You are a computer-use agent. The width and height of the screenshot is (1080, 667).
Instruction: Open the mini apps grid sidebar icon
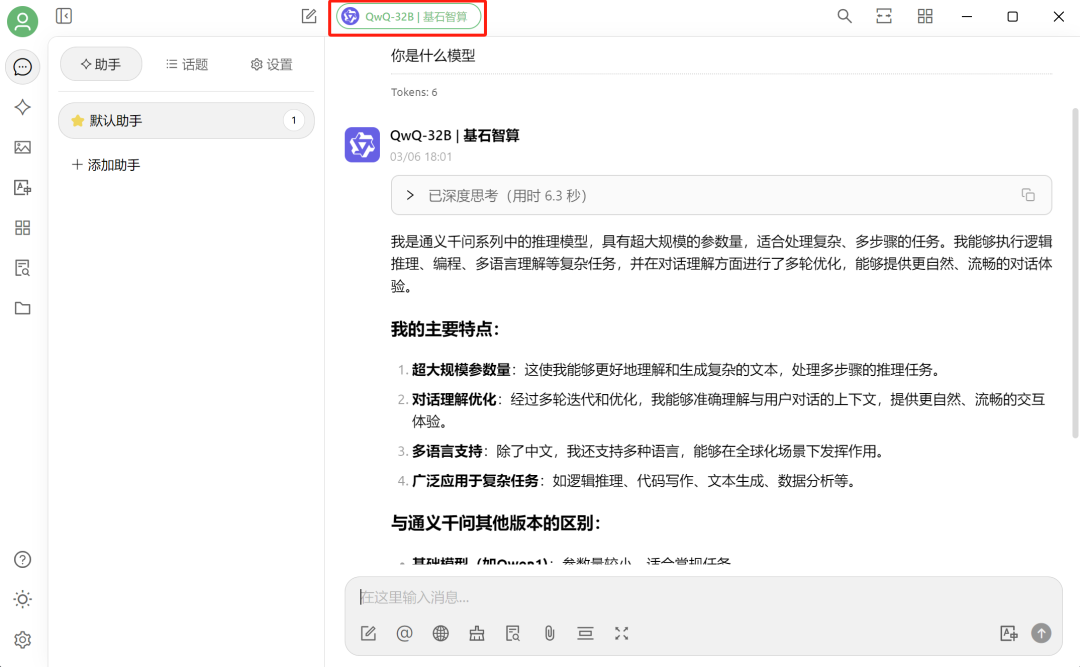coord(23,227)
